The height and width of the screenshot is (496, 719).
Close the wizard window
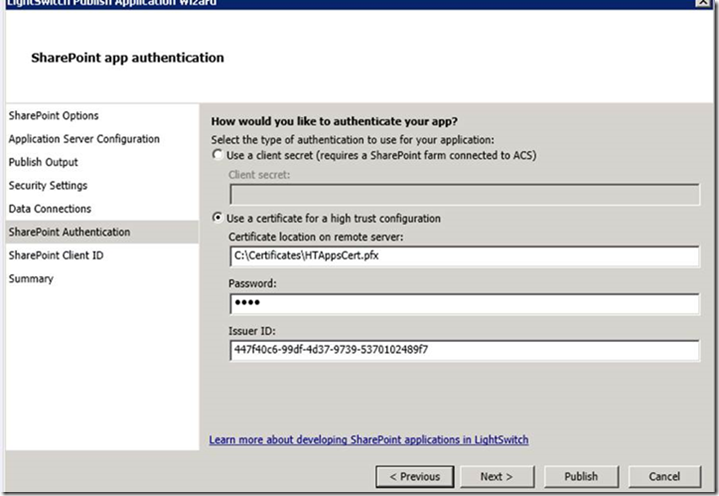[x=702, y=2]
